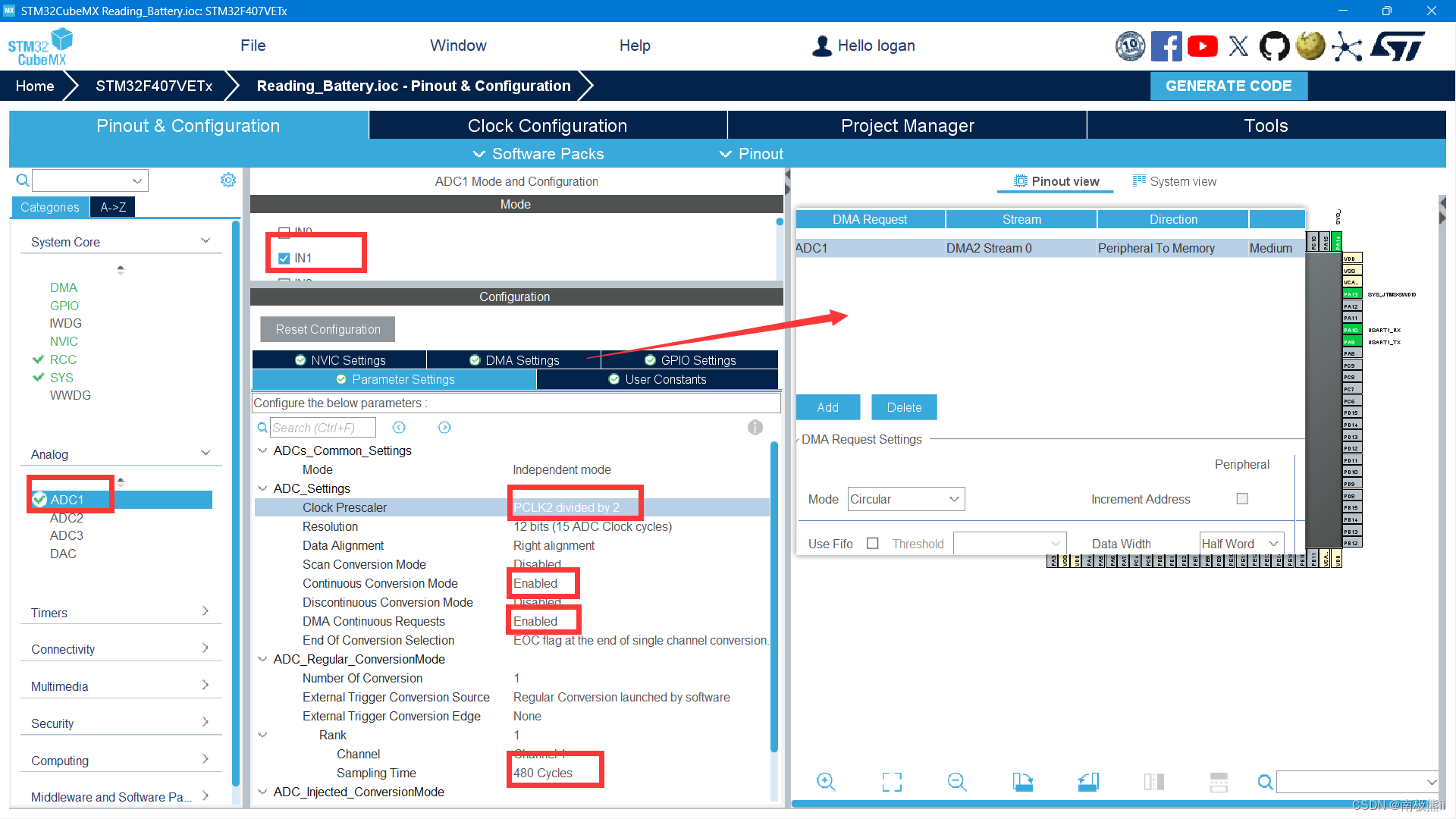Image resolution: width=1456 pixels, height=819 pixels.
Task: Open the Data Width Half Word dropdown
Action: (x=1241, y=544)
